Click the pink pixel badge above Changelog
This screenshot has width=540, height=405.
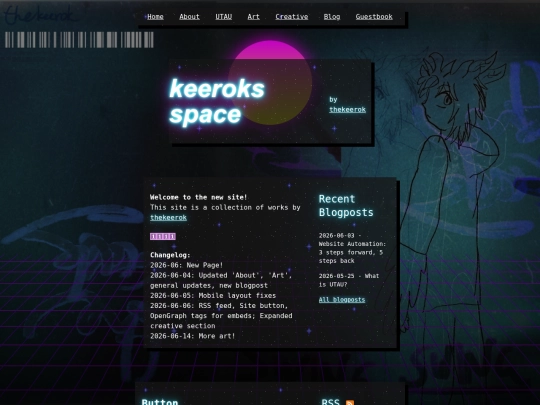[163, 236]
